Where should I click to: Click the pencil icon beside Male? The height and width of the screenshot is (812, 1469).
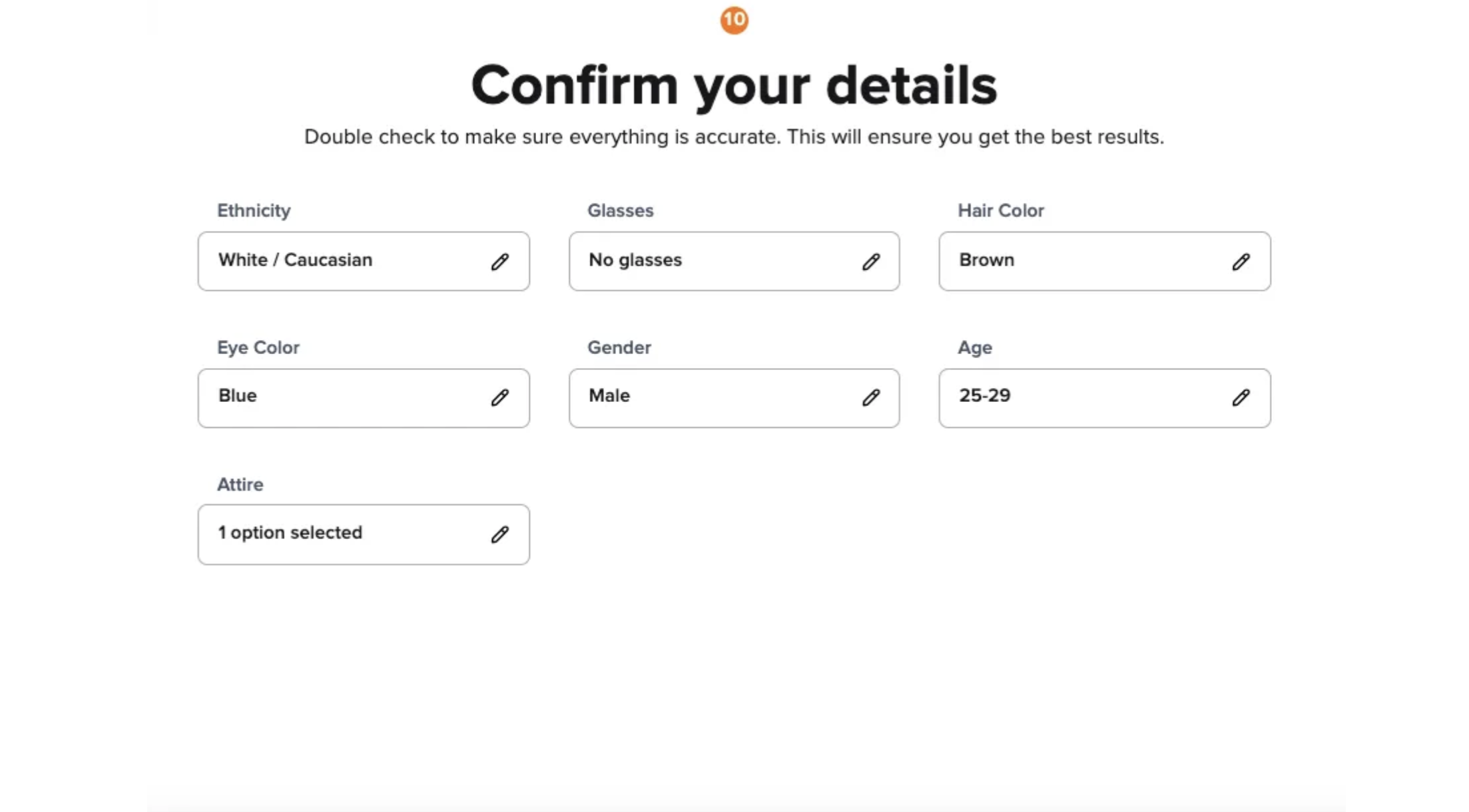click(x=870, y=397)
